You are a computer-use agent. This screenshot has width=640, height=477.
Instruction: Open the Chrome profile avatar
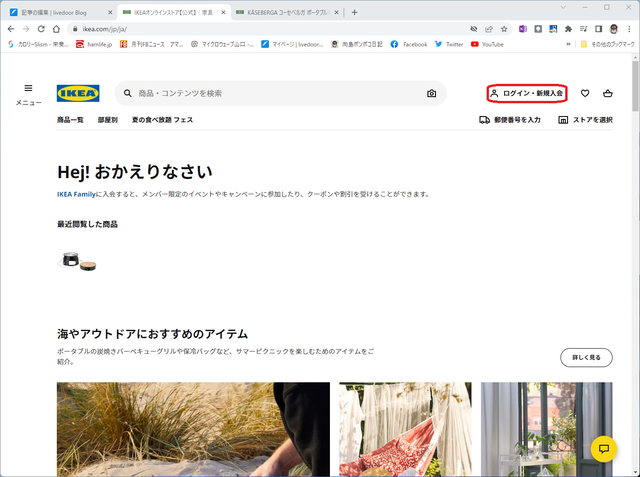(x=613, y=29)
